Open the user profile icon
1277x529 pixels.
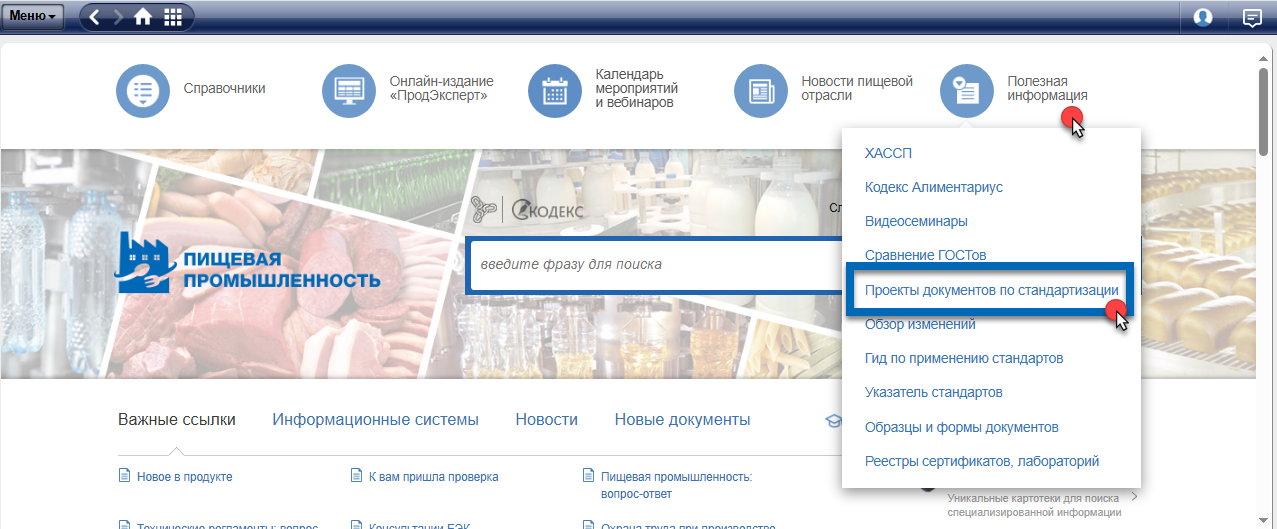coord(1203,17)
